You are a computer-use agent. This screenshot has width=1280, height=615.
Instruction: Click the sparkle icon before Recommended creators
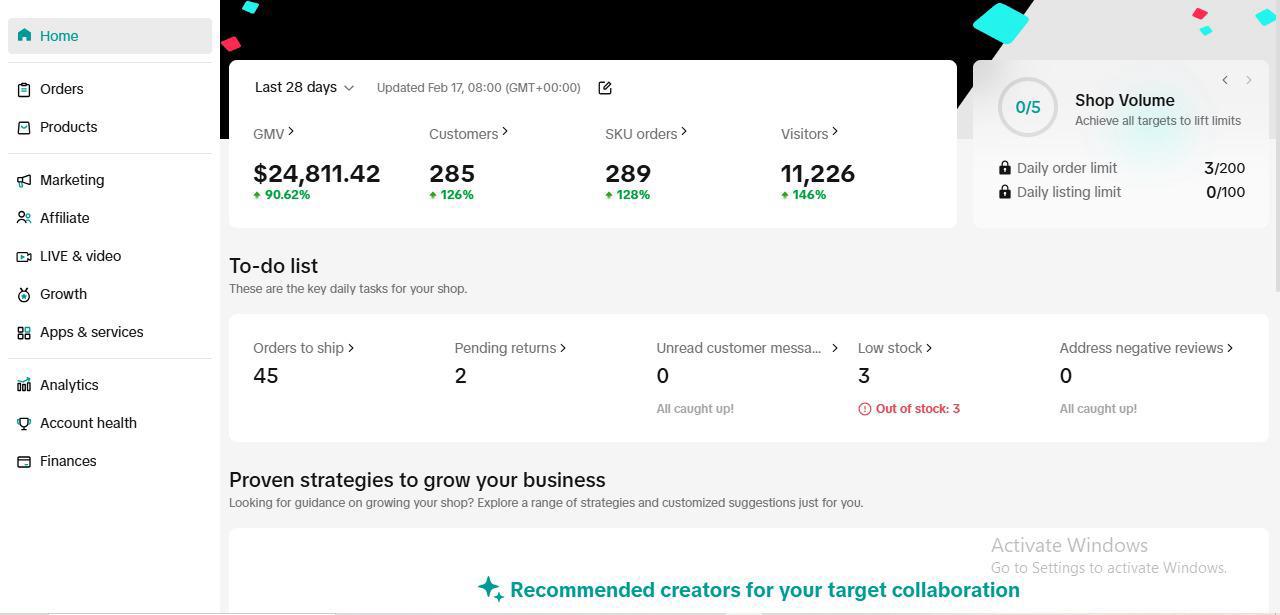tap(490, 588)
